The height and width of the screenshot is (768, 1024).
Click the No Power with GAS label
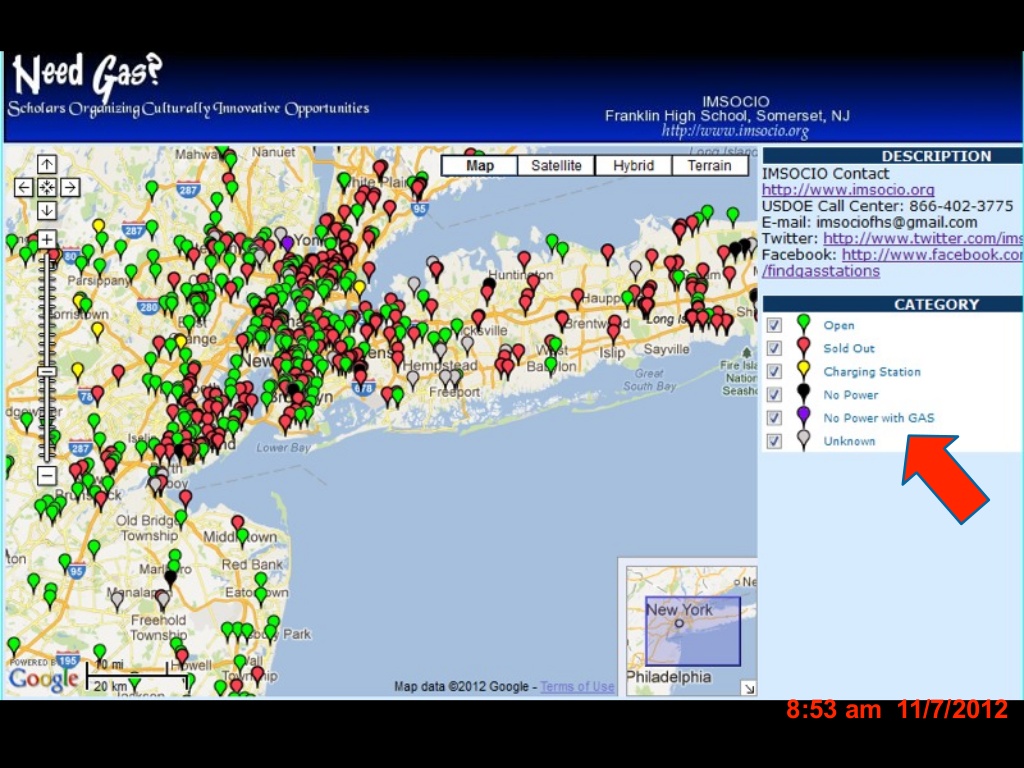click(x=878, y=418)
